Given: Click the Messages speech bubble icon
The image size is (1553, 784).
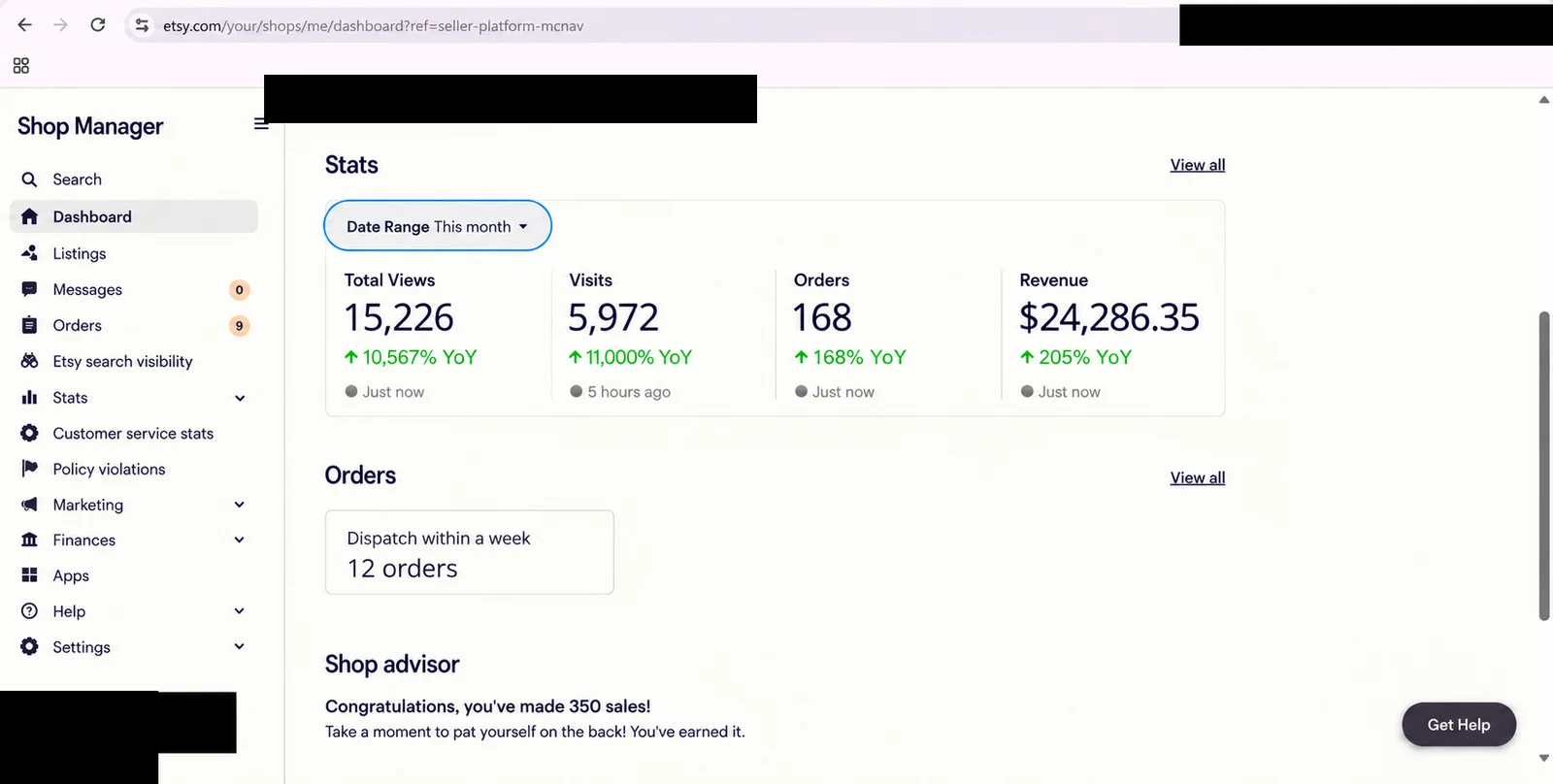Looking at the screenshot, I should click(x=30, y=289).
